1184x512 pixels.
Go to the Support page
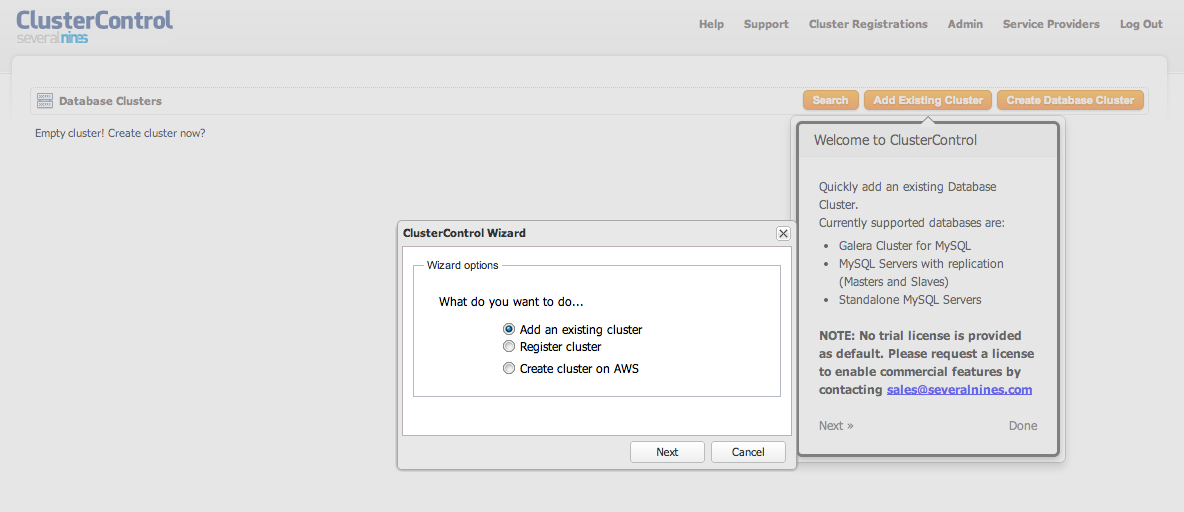[766, 24]
